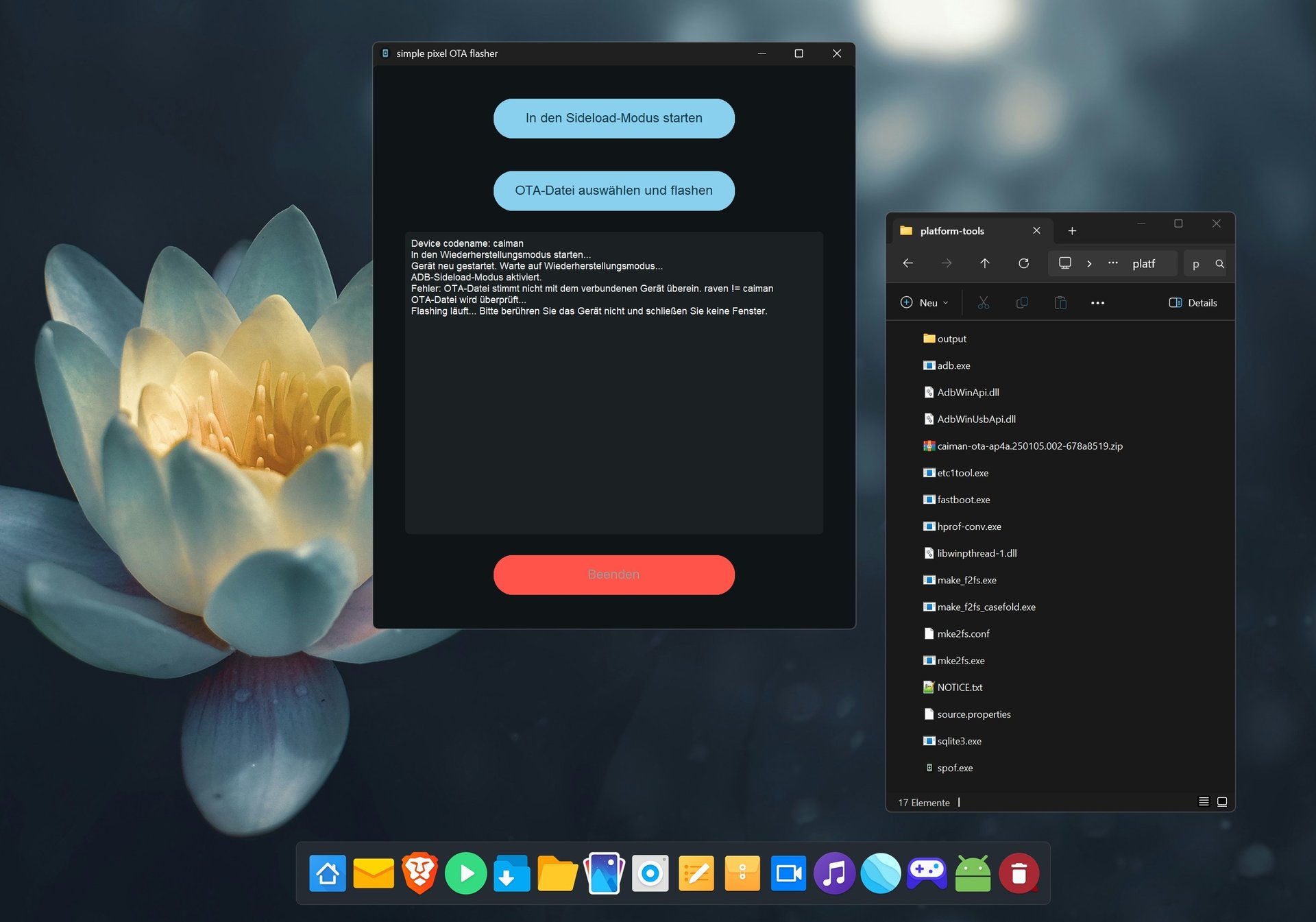Click the cut scissors icon
This screenshot has width=1316, height=922.
pos(983,302)
